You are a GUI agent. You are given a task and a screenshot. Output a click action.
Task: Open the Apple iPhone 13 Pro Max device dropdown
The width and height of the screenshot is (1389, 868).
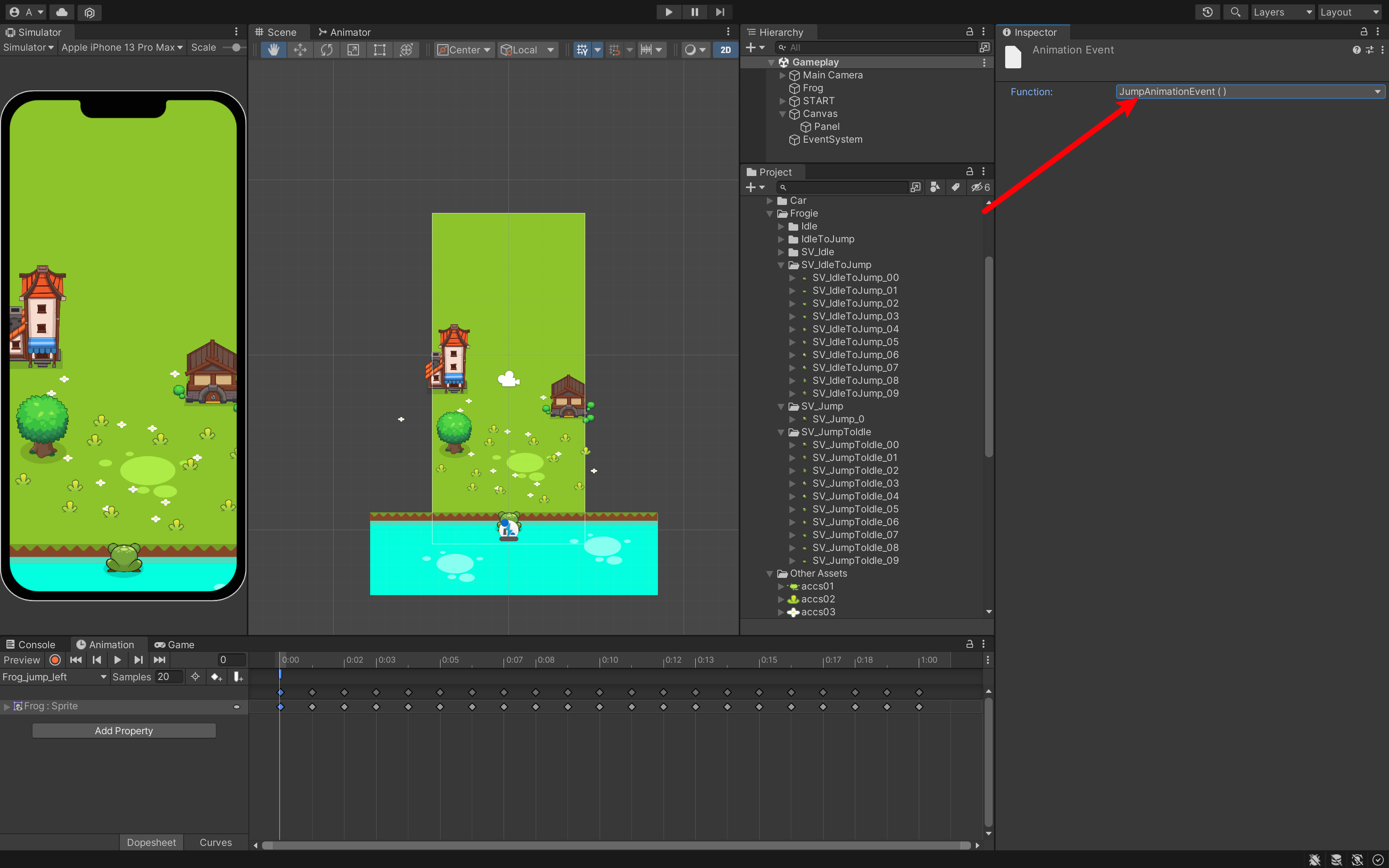(x=122, y=48)
